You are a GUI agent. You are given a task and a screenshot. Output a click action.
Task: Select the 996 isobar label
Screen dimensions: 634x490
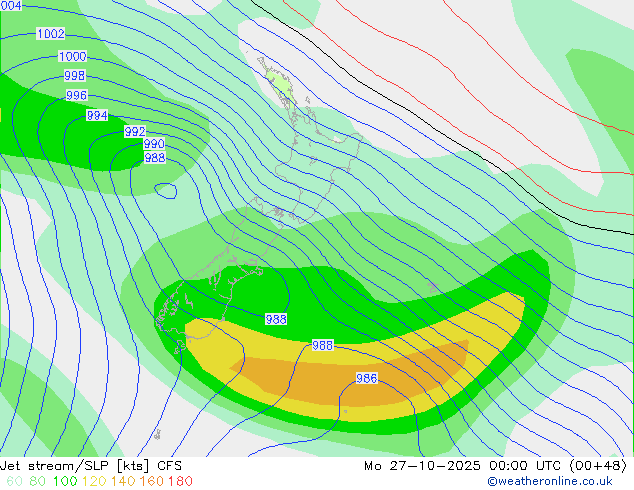[x=76, y=95]
